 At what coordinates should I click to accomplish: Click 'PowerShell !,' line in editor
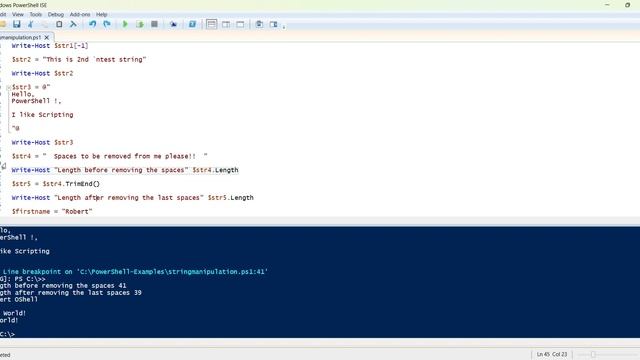(36, 101)
